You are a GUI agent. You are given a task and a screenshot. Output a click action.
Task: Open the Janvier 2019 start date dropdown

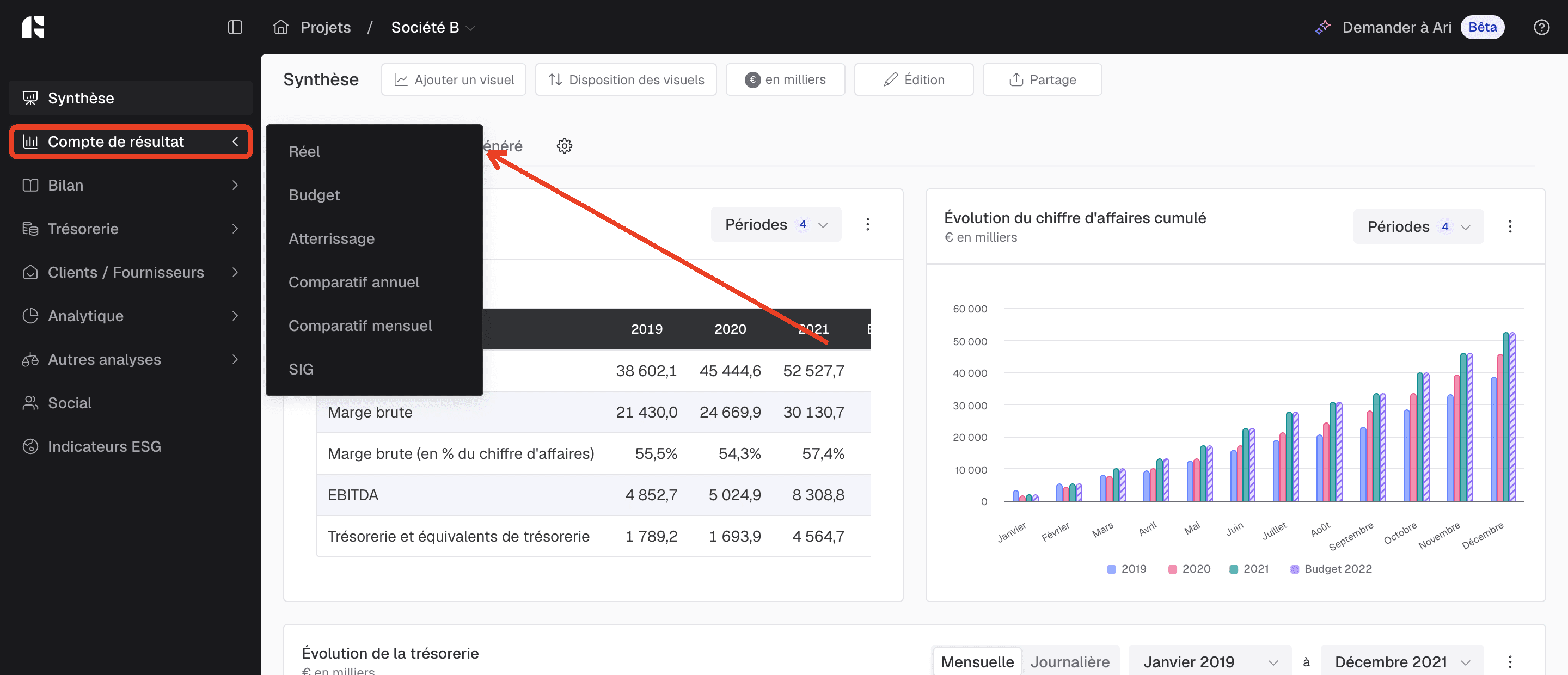coord(1209,661)
